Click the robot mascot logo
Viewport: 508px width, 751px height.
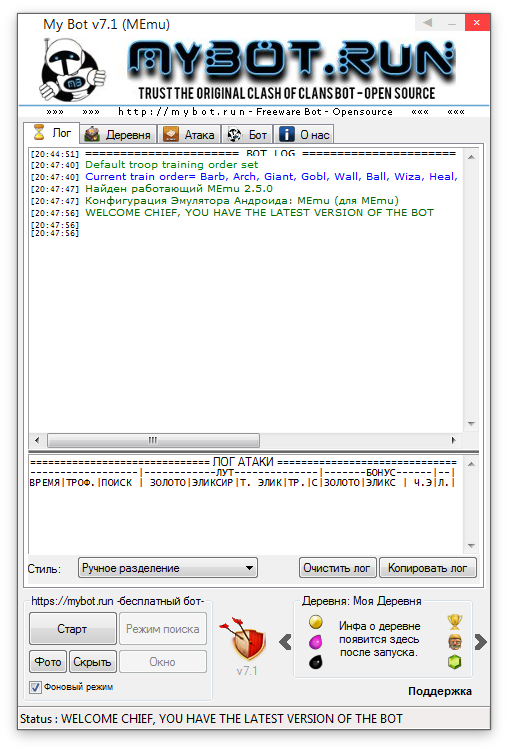[72, 70]
